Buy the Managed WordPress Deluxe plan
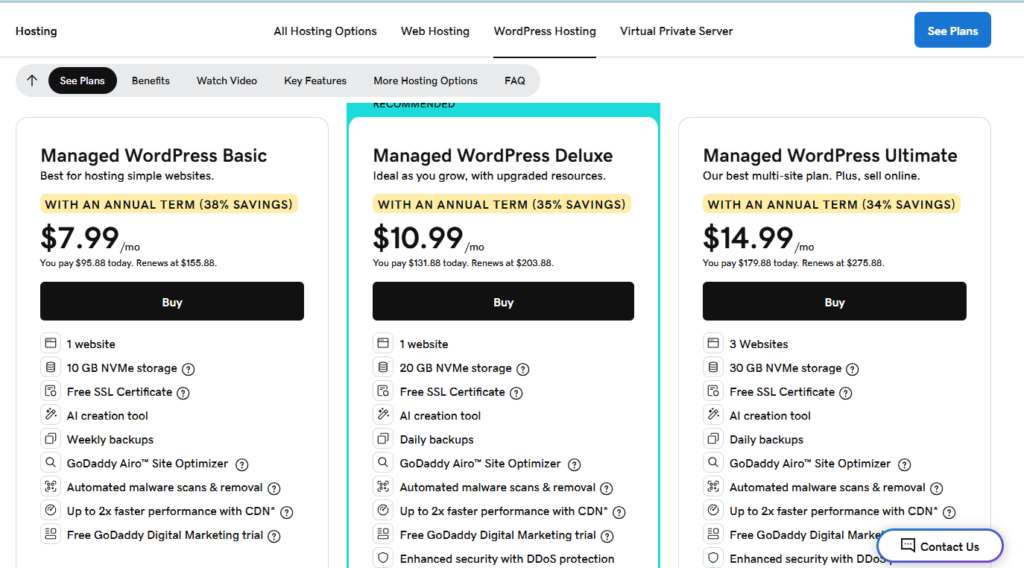This screenshot has height=568, width=1024. (503, 301)
